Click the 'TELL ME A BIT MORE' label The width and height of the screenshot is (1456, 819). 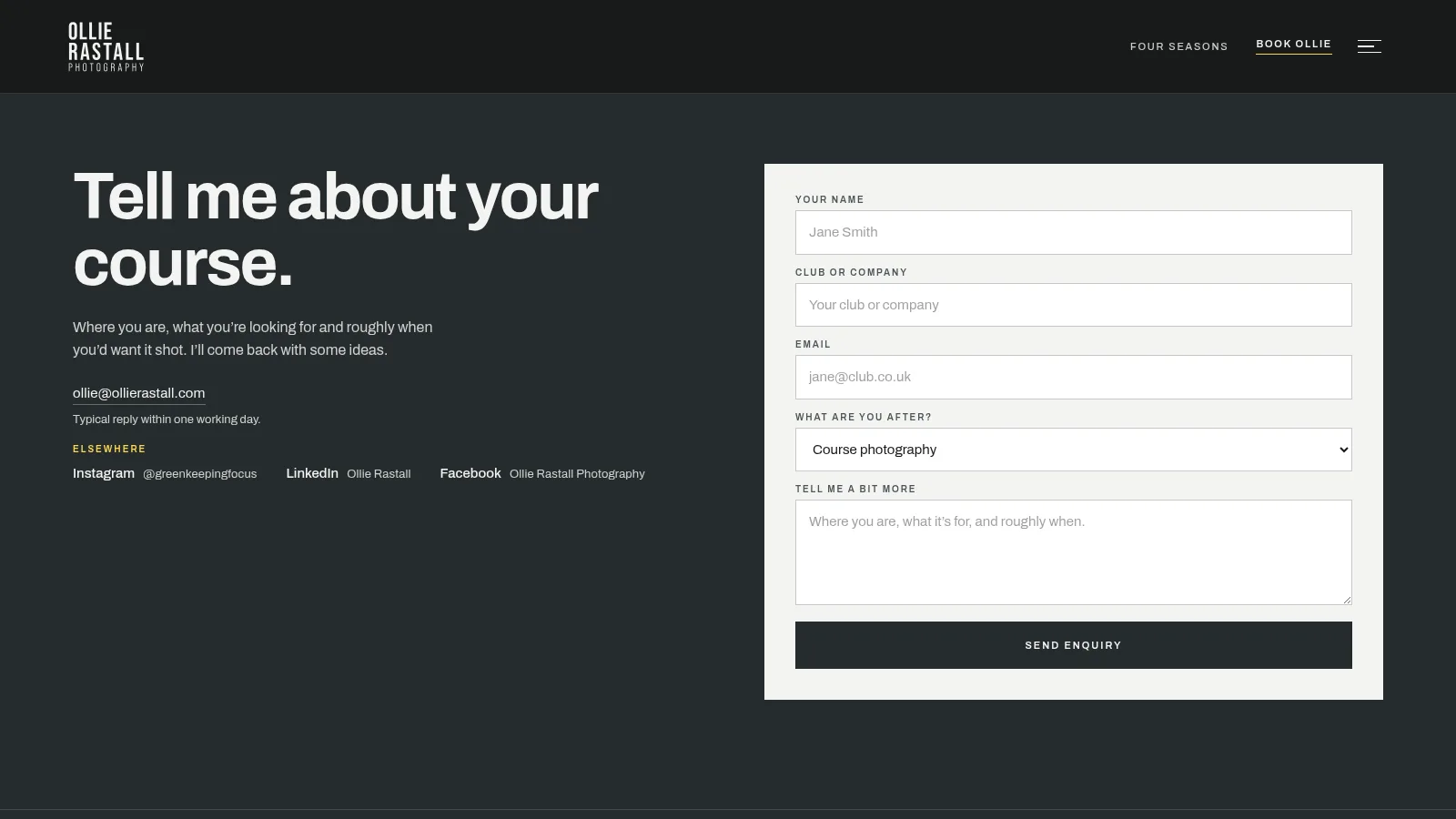[x=855, y=489]
